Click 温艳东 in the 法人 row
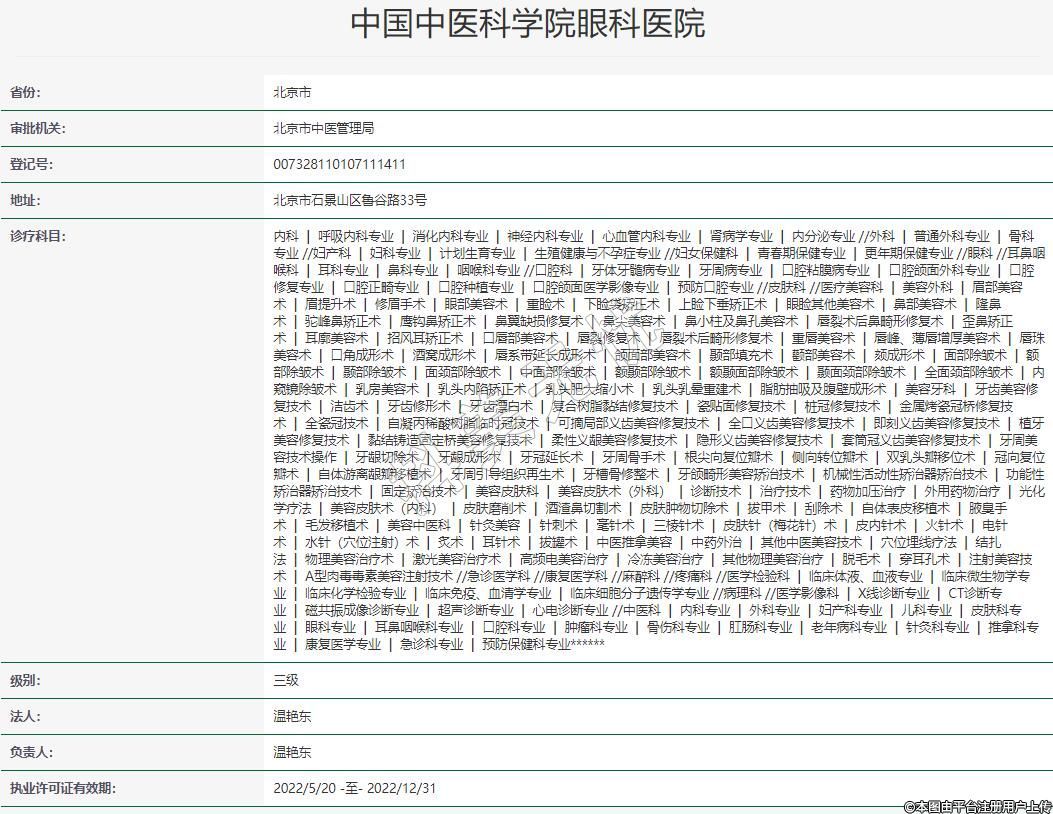The image size is (1053, 814). click(292, 716)
